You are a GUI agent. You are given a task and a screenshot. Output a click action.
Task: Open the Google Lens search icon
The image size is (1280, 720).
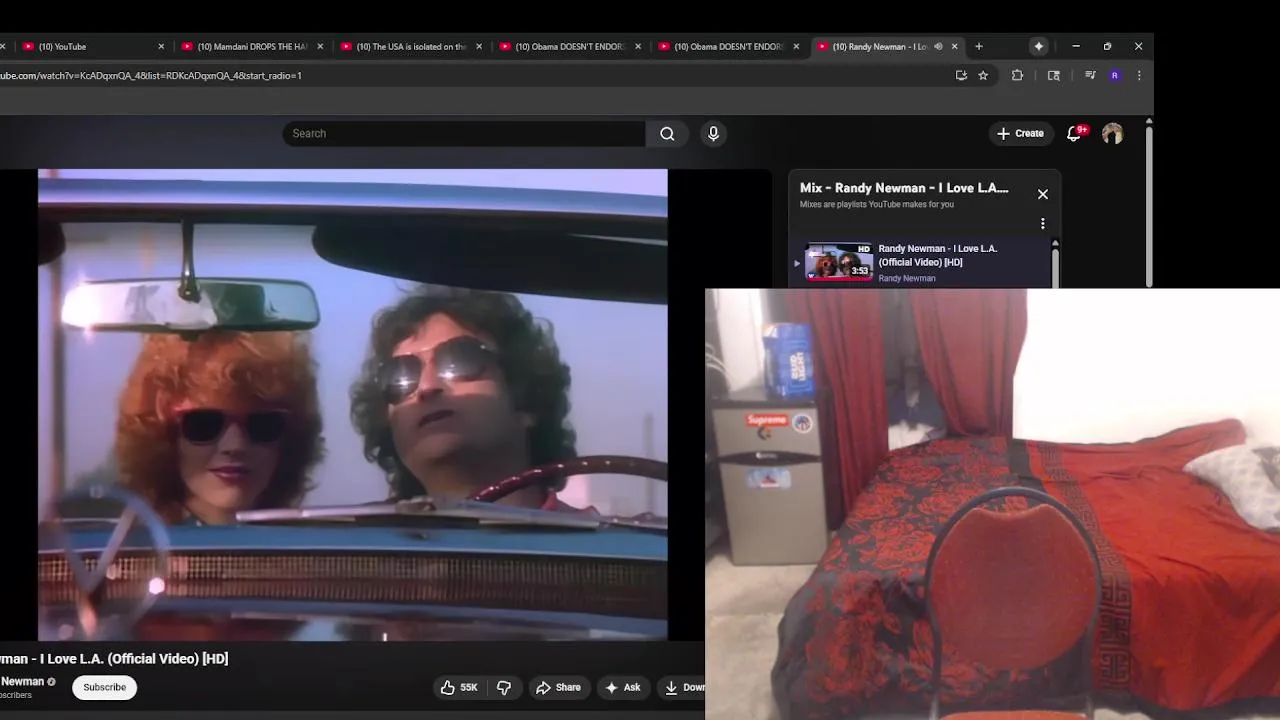pos(1054,75)
